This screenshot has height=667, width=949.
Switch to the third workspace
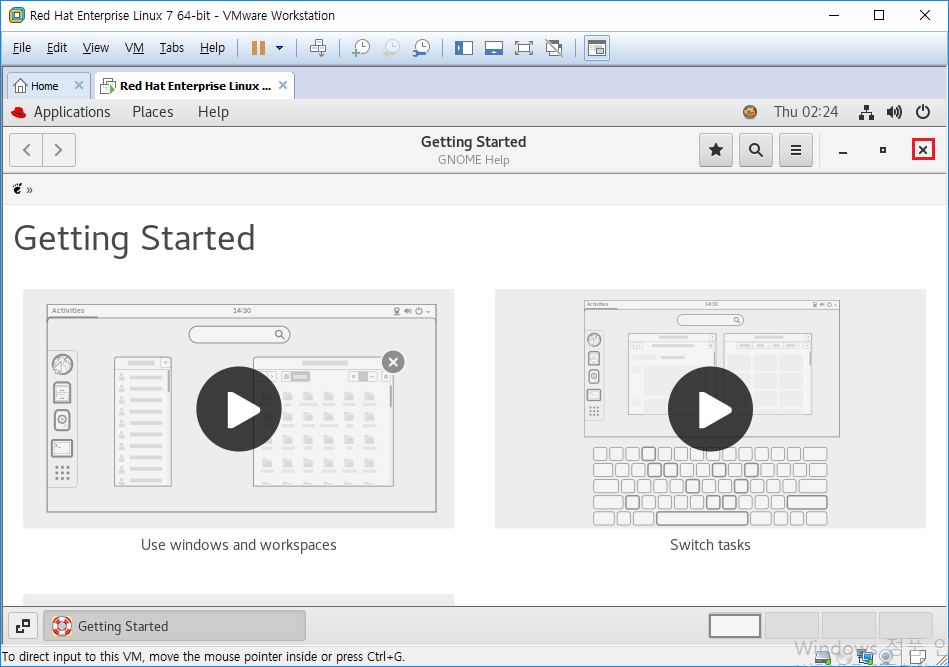849,626
